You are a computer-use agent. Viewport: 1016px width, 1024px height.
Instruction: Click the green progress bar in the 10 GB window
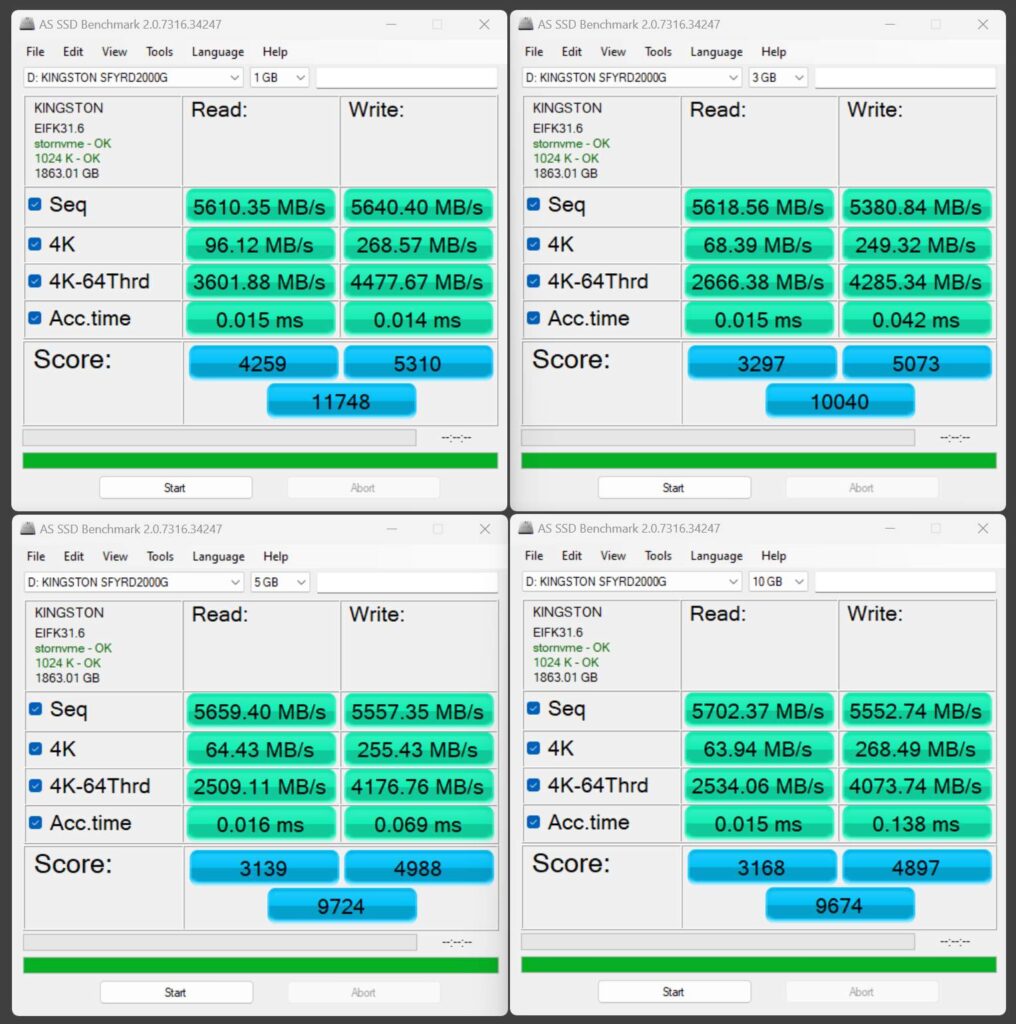click(758, 964)
